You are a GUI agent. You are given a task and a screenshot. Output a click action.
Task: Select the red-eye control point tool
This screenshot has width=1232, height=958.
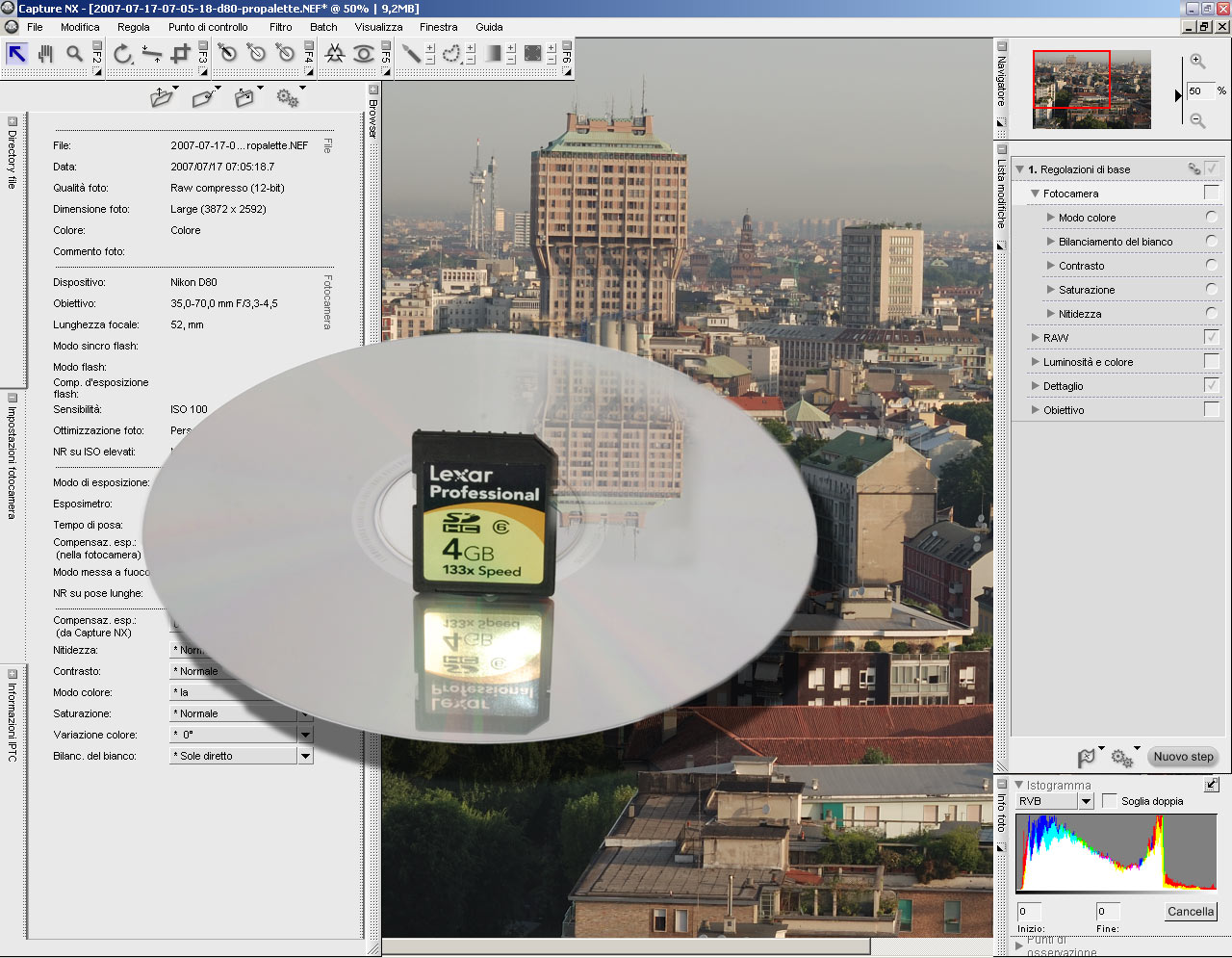coord(363,54)
